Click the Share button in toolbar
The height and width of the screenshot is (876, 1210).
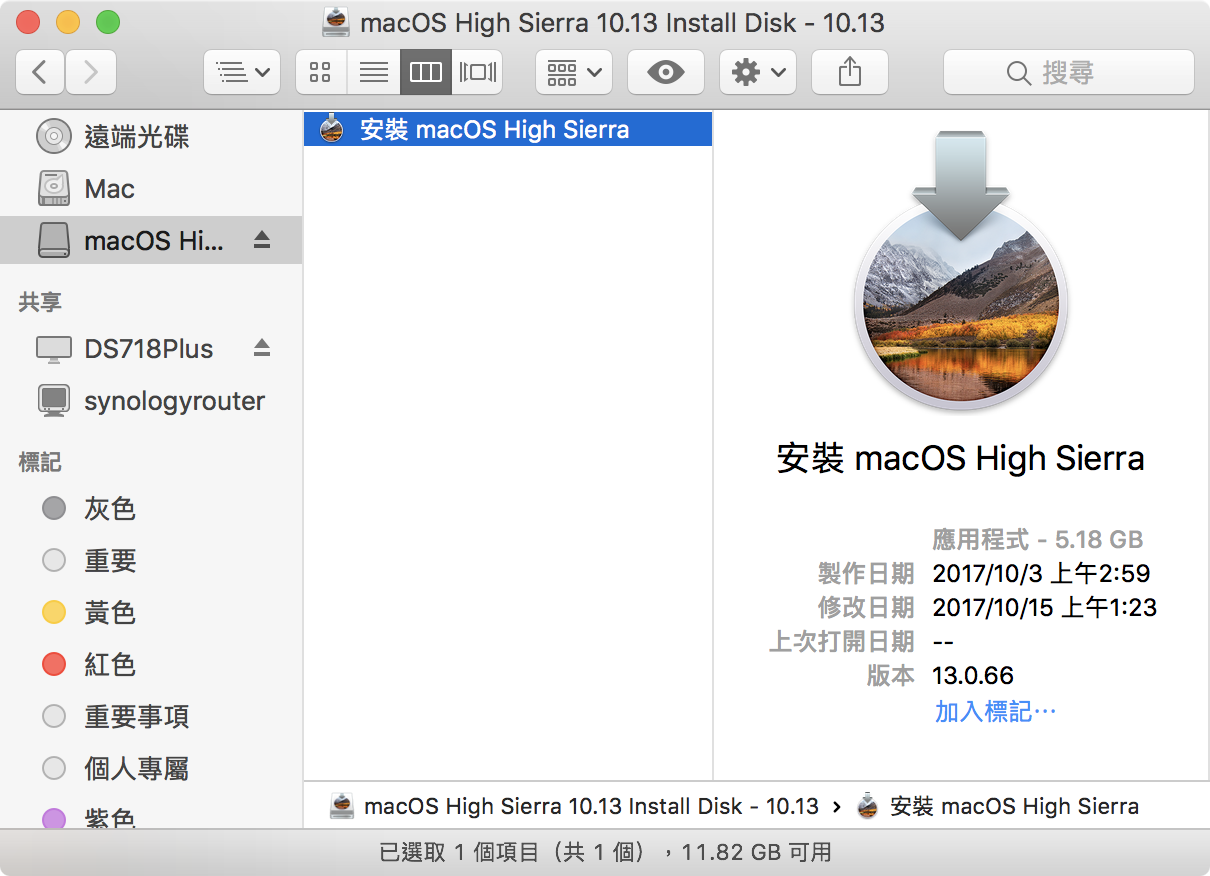coord(850,72)
